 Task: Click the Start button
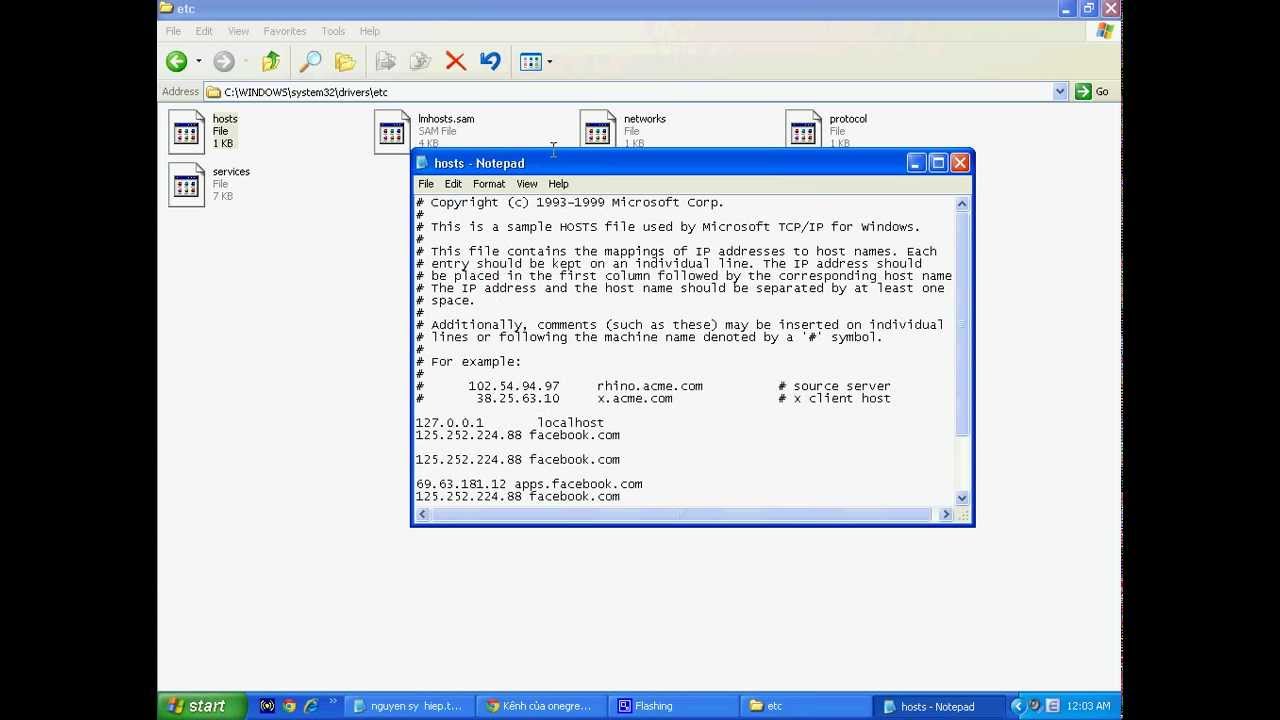click(202, 706)
